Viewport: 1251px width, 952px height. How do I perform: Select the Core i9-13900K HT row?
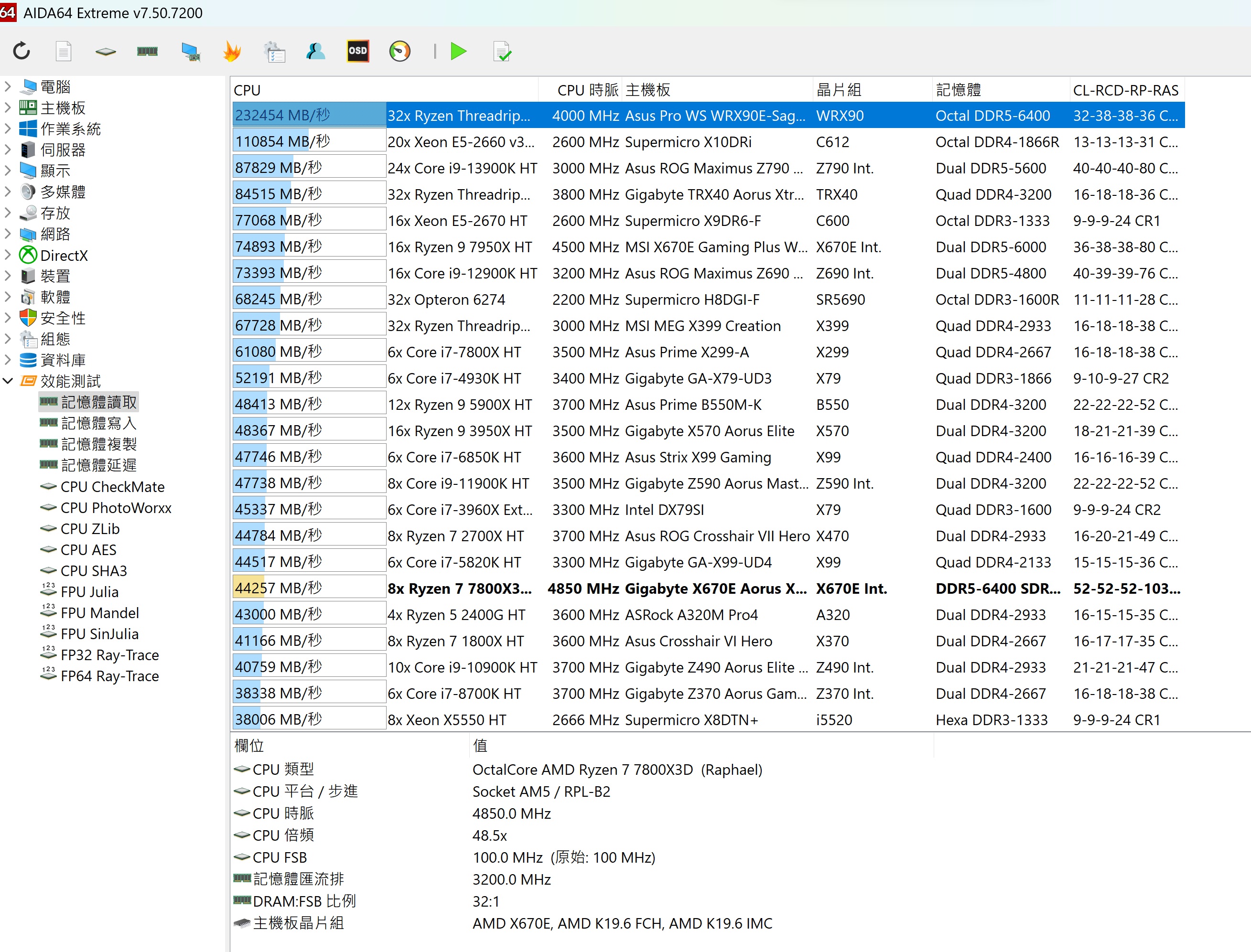(x=708, y=168)
